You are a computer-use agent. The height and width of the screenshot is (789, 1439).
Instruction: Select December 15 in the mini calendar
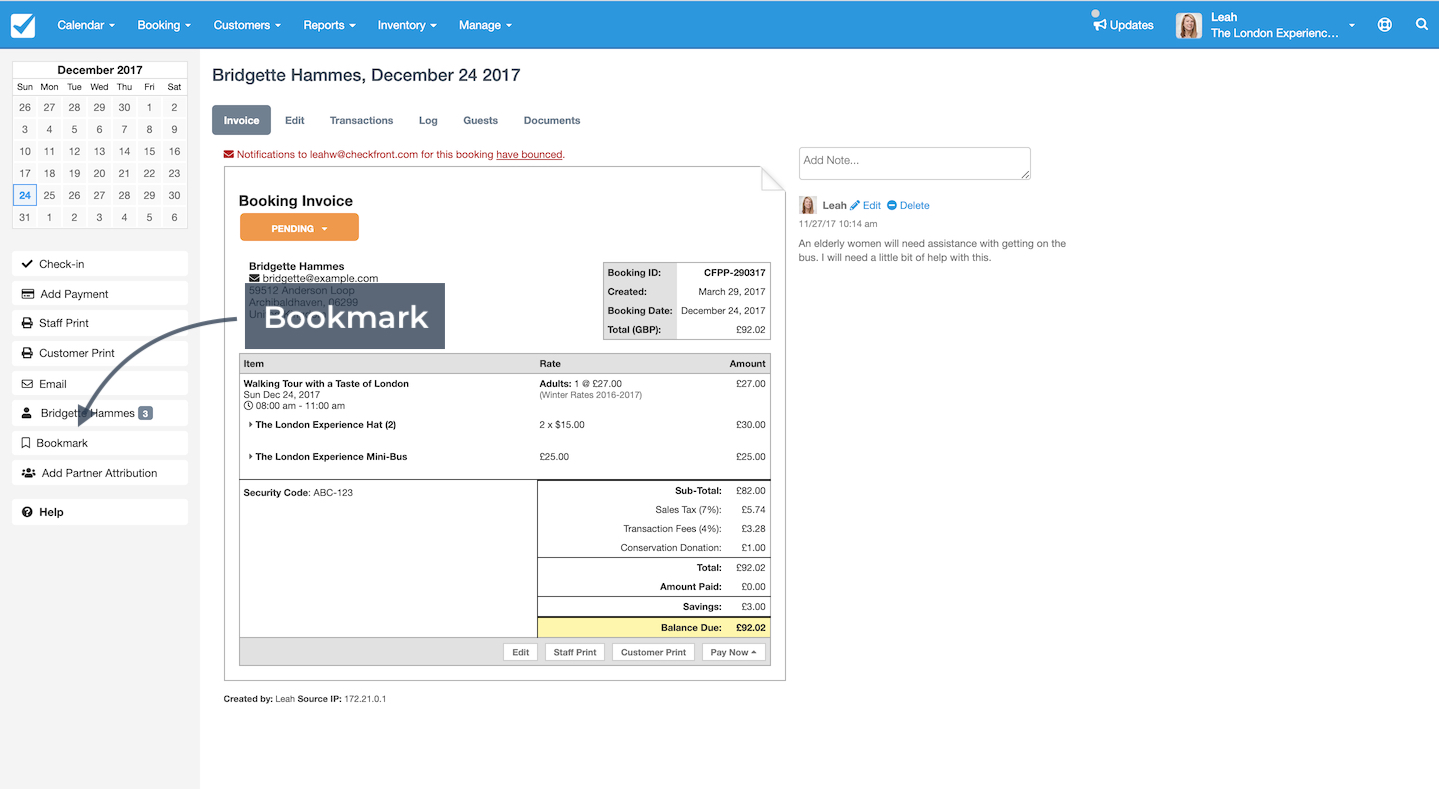149,151
